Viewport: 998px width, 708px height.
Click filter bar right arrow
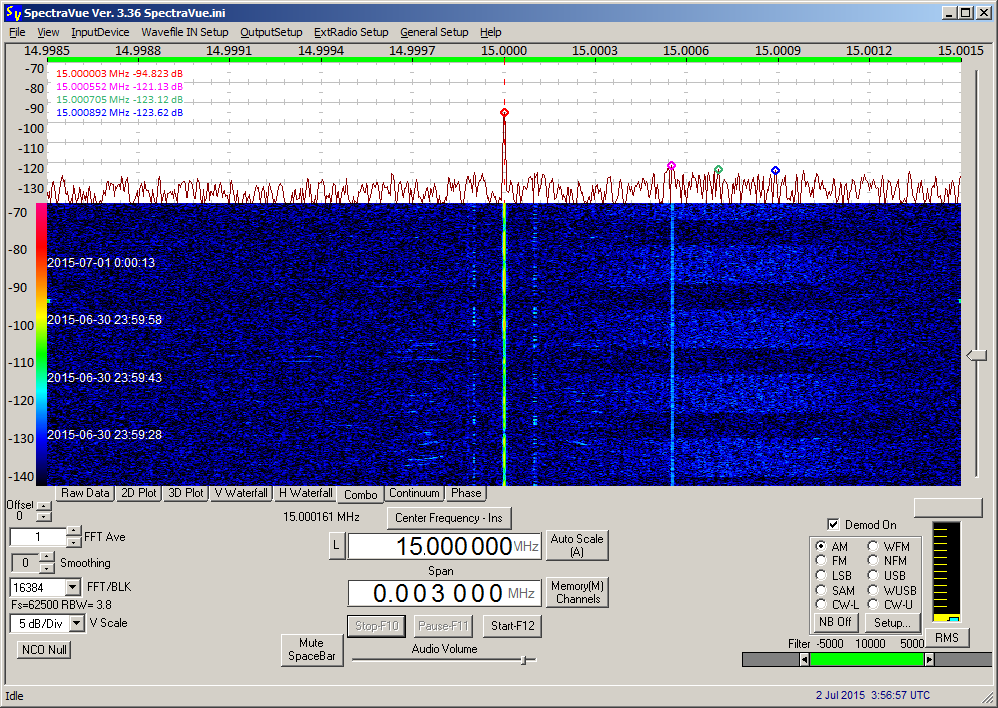[929, 660]
